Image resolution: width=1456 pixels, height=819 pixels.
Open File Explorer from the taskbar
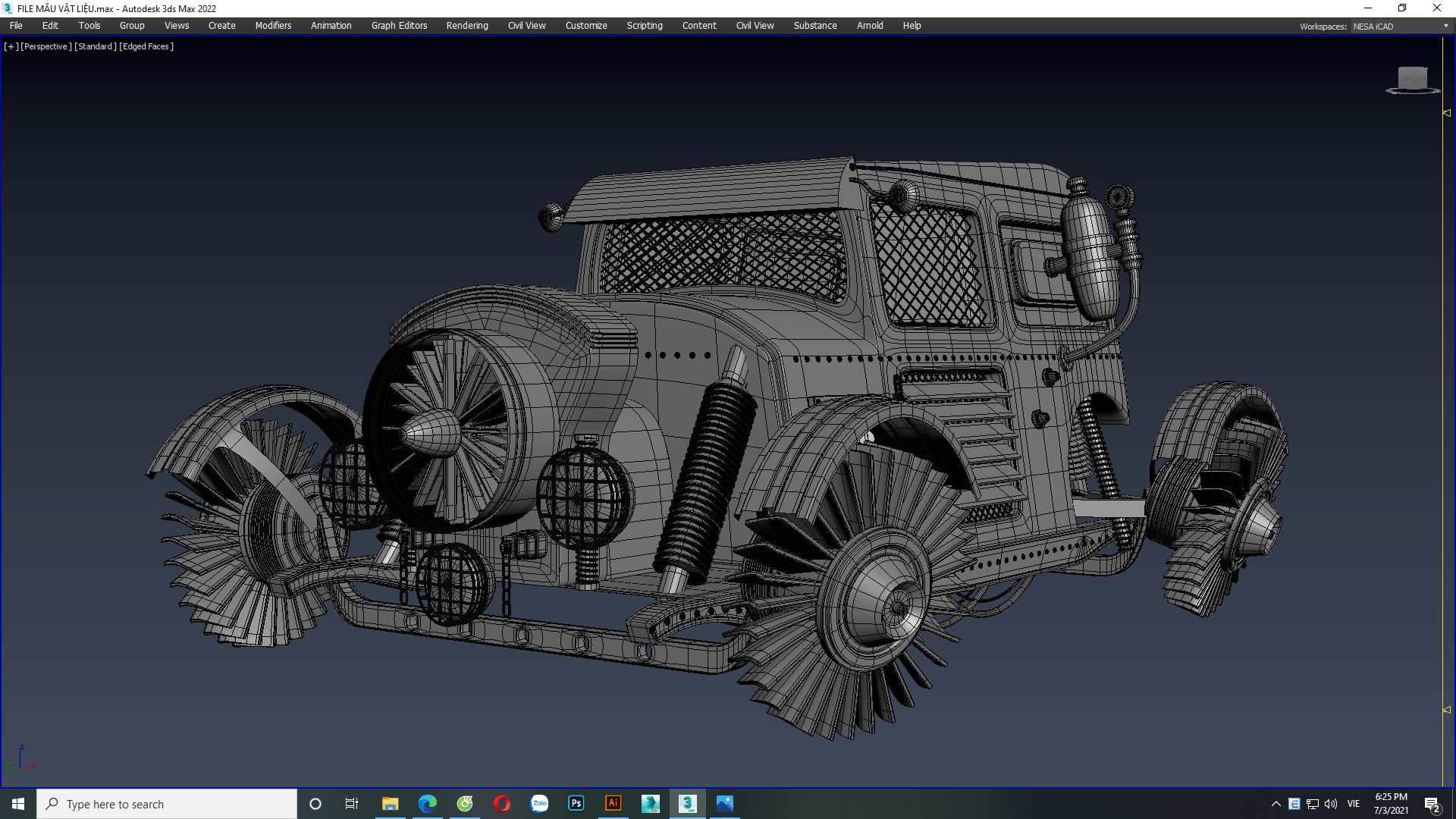[391, 804]
